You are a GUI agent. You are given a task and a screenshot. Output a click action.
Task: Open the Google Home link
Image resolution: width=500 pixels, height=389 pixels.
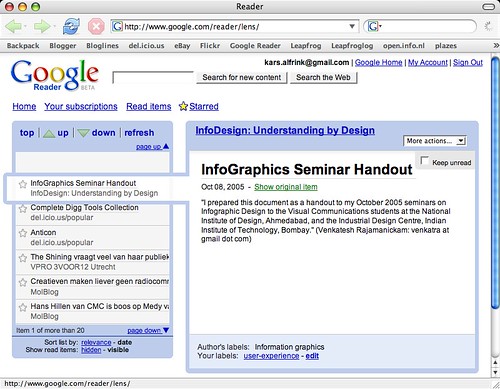(379, 62)
